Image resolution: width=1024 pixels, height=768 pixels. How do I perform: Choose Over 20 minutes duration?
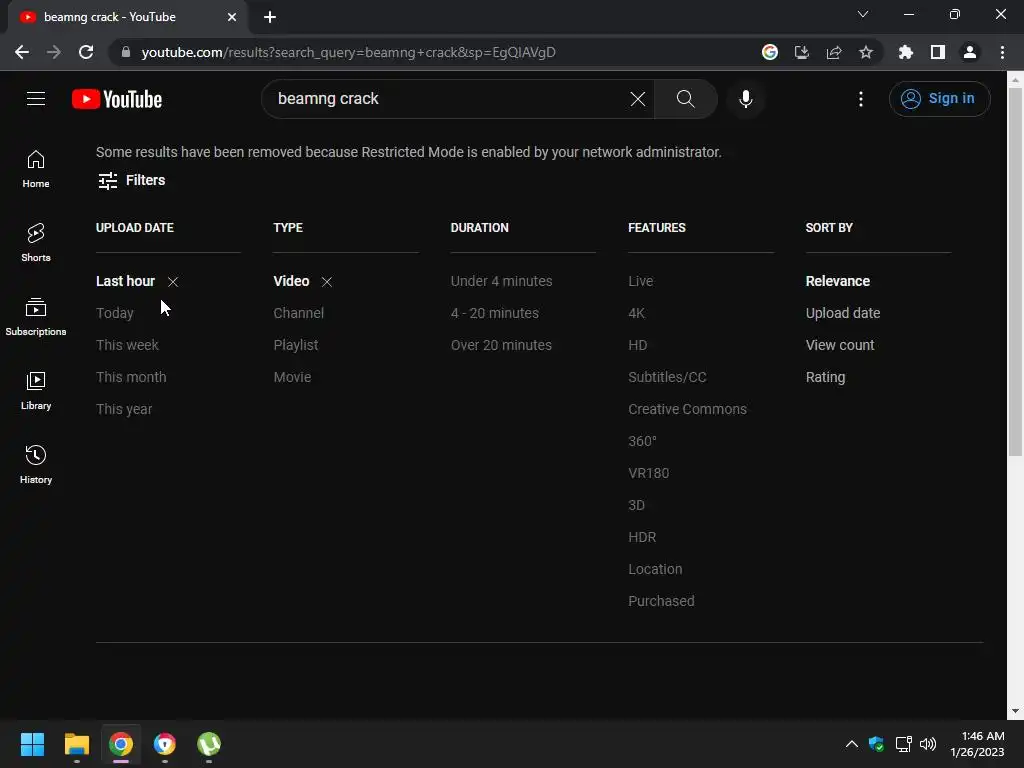coord(501,345)
